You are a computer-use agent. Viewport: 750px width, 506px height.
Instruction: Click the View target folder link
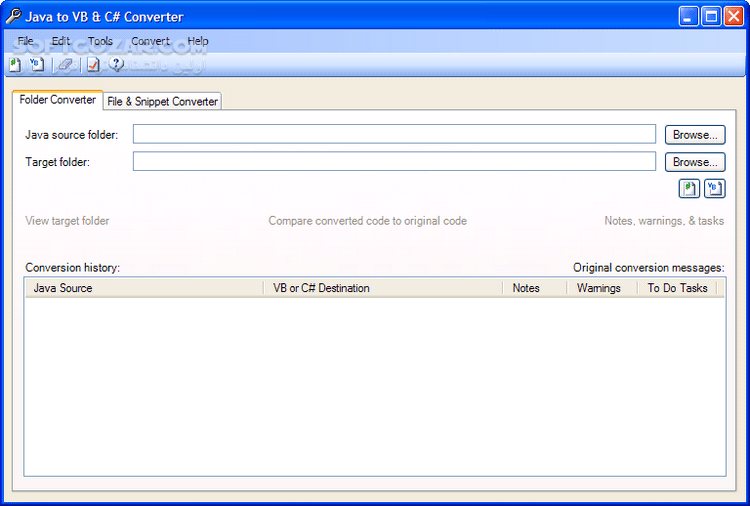[67, 221]
